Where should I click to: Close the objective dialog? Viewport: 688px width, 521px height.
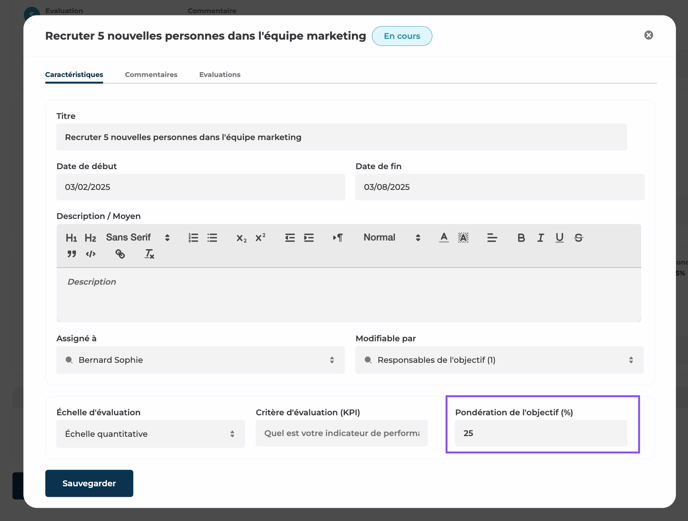pyautogui.click(x=648, y=35)
